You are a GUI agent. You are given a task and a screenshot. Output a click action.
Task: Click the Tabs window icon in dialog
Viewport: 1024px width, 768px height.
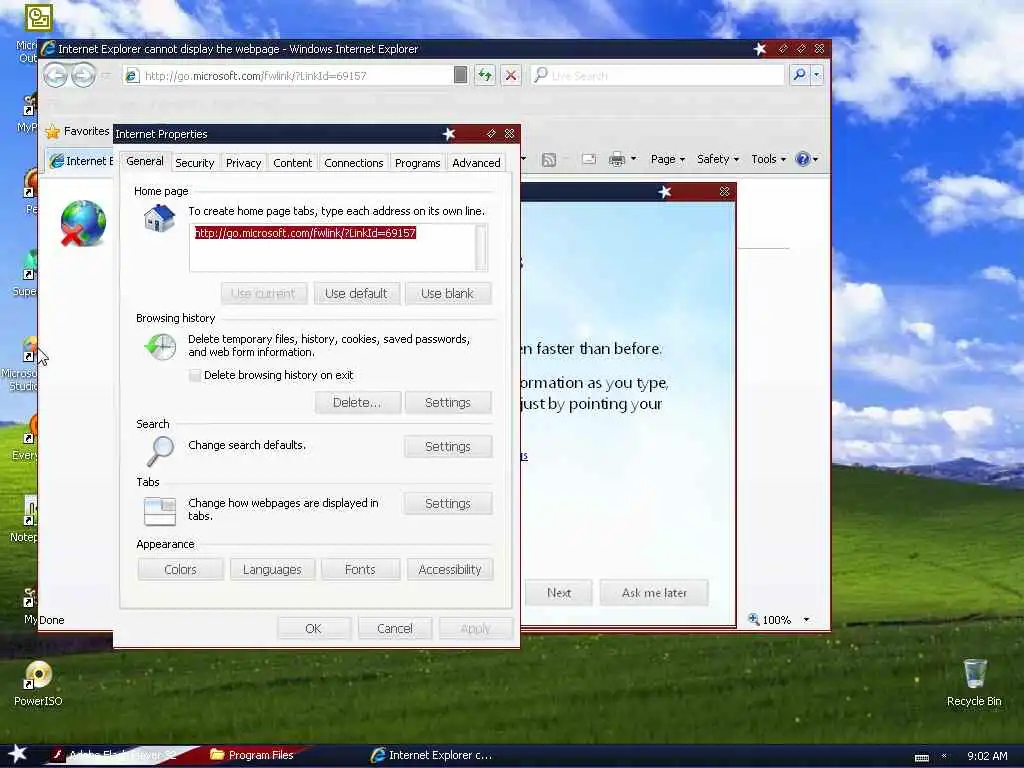click(160, 511)
